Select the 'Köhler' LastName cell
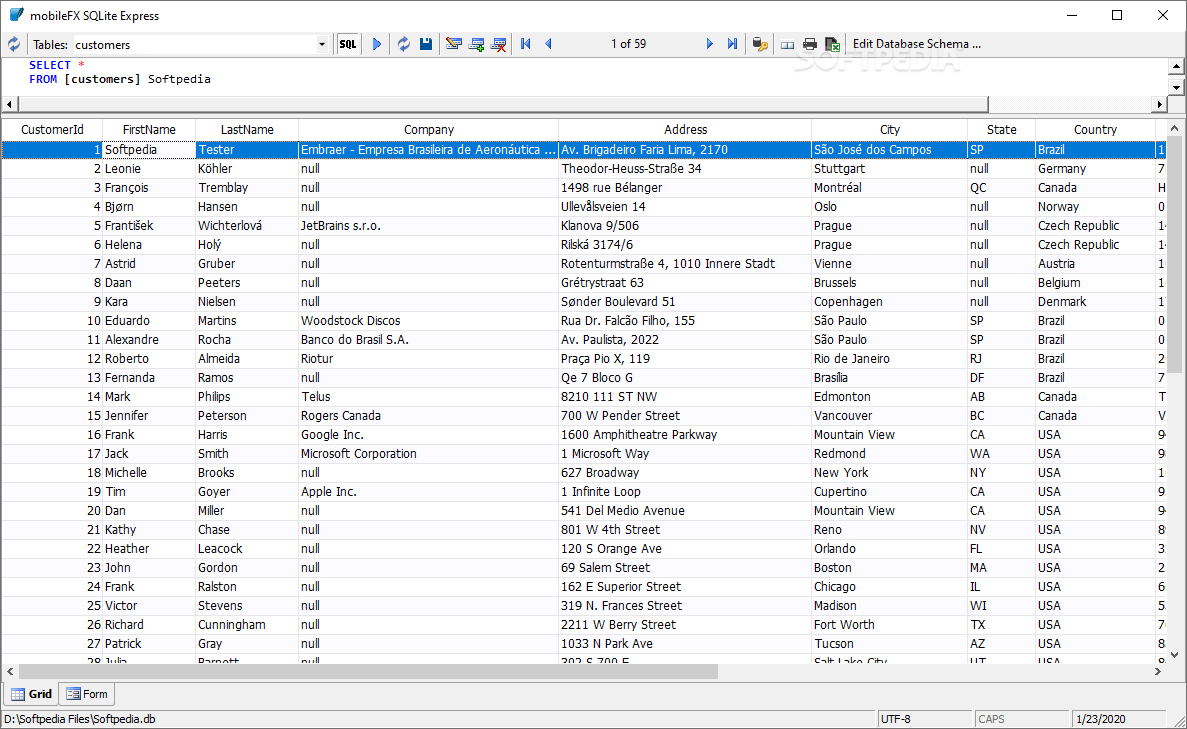The width and height of the screenshot is (1187, 729). tap(247, 169)
